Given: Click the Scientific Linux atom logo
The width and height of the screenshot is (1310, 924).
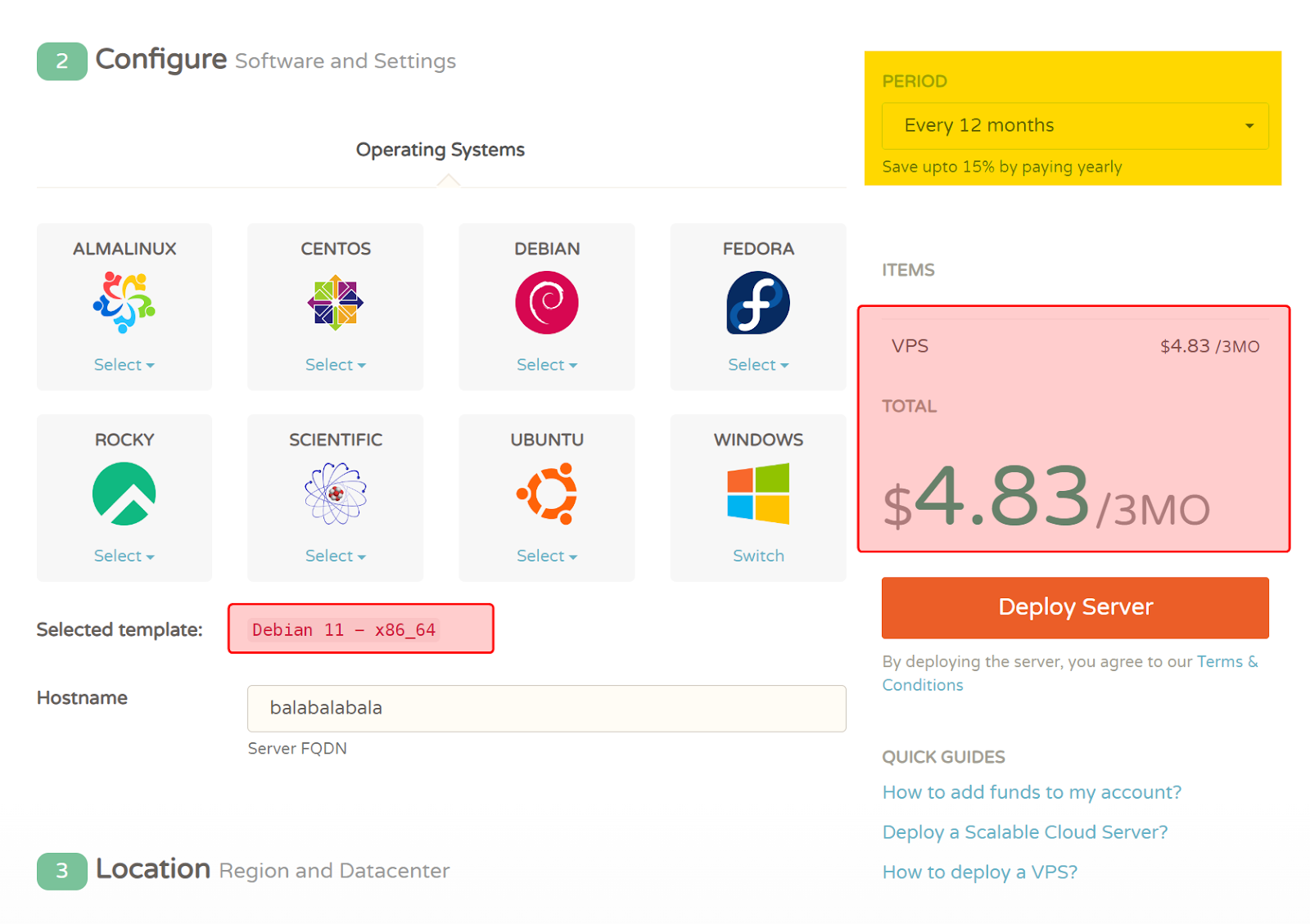Looking at the screenshot, I should tap(335, 494).
